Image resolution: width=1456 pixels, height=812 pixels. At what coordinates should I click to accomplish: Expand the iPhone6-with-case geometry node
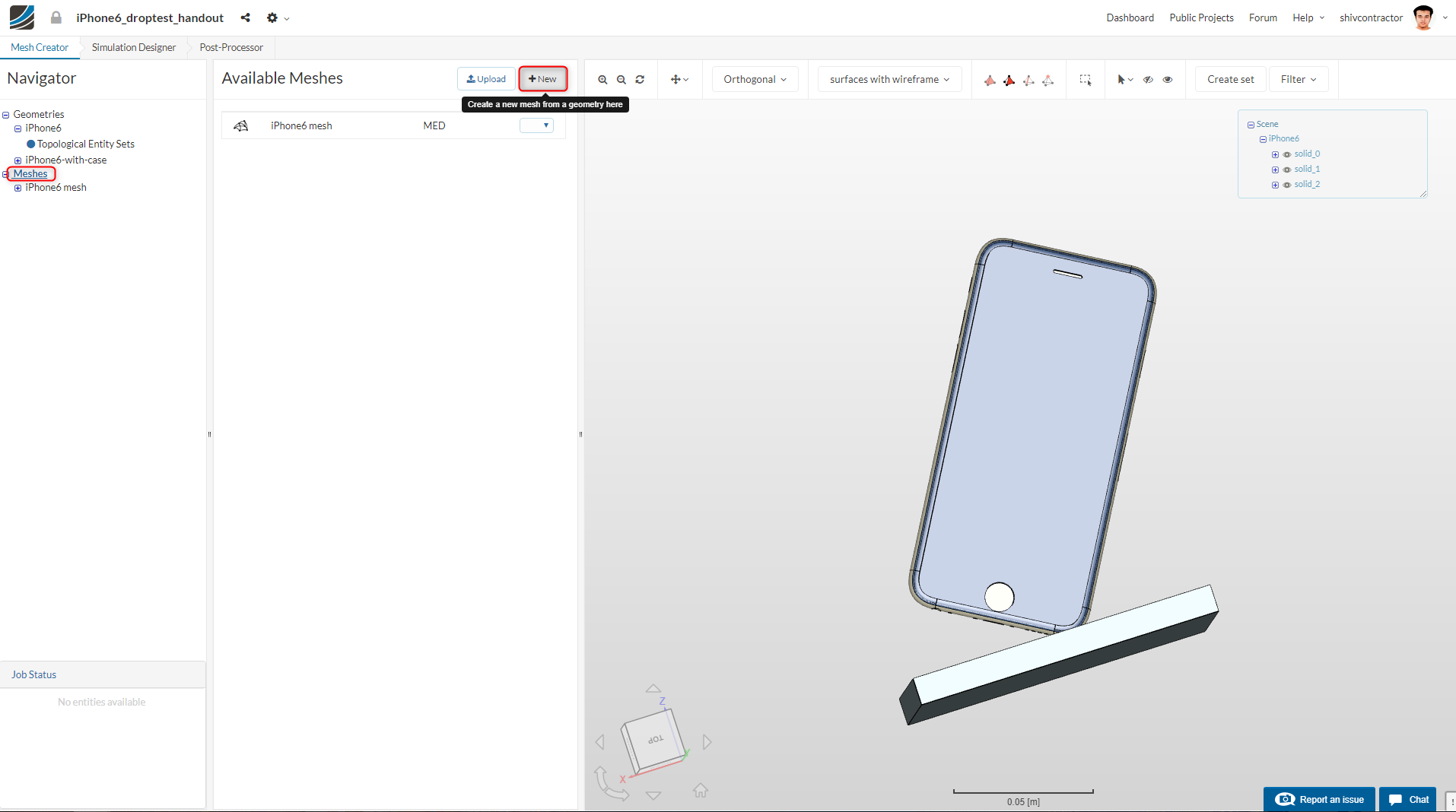18,160
